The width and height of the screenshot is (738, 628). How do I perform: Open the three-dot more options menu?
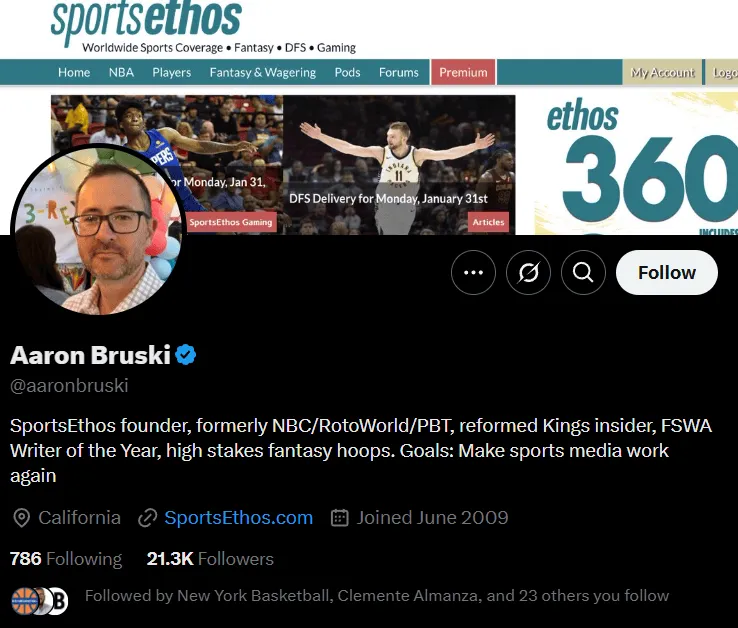tap(473, 273)
